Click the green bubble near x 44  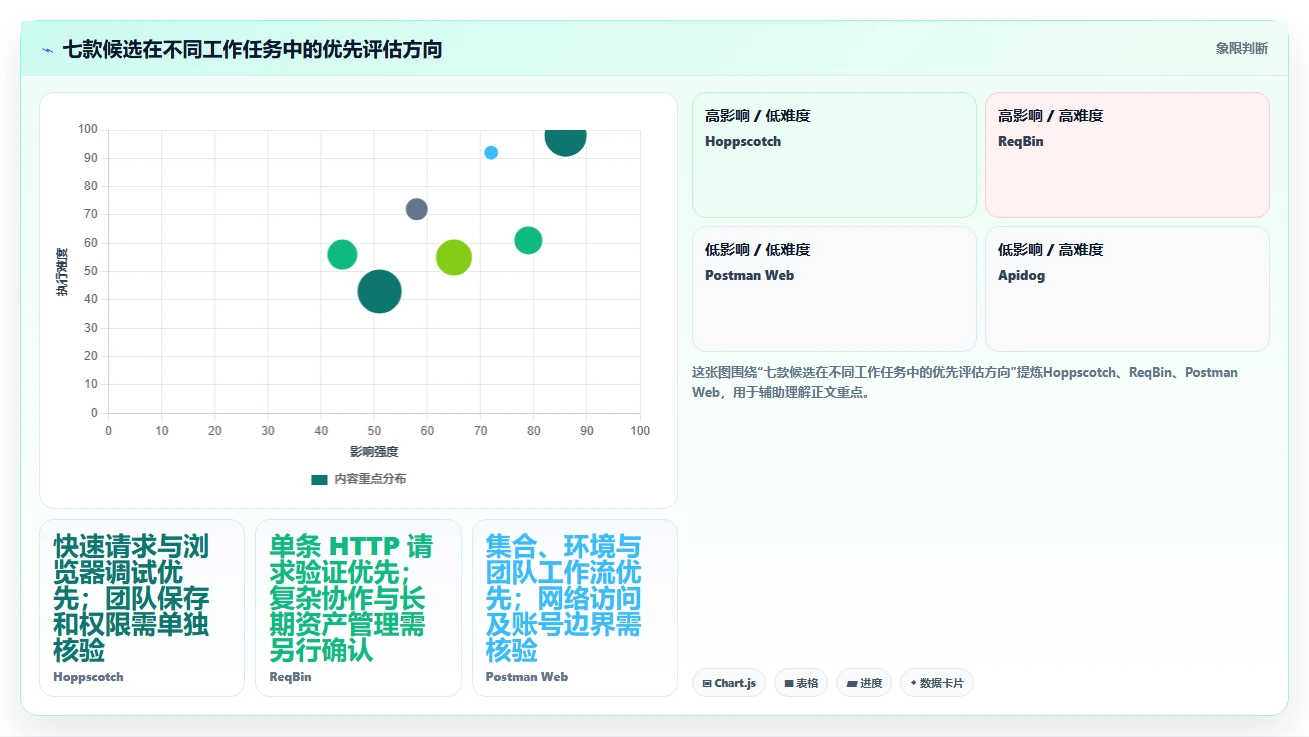pos(342,255)
